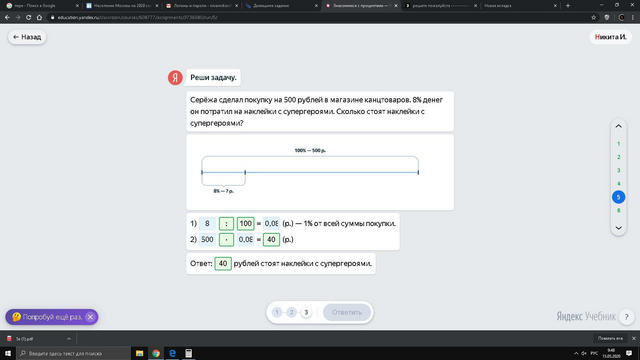Screen dimensions: 640x360
Task: Reload the page with browser refresh icon
Action: [x=29, y=18]
